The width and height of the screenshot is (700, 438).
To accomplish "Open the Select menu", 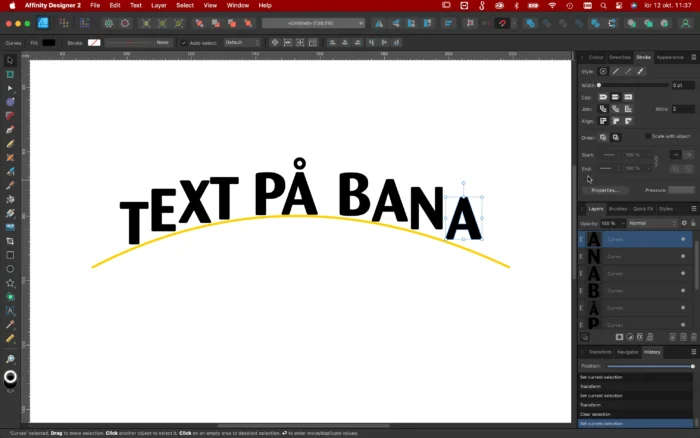I will click(185, 5).
